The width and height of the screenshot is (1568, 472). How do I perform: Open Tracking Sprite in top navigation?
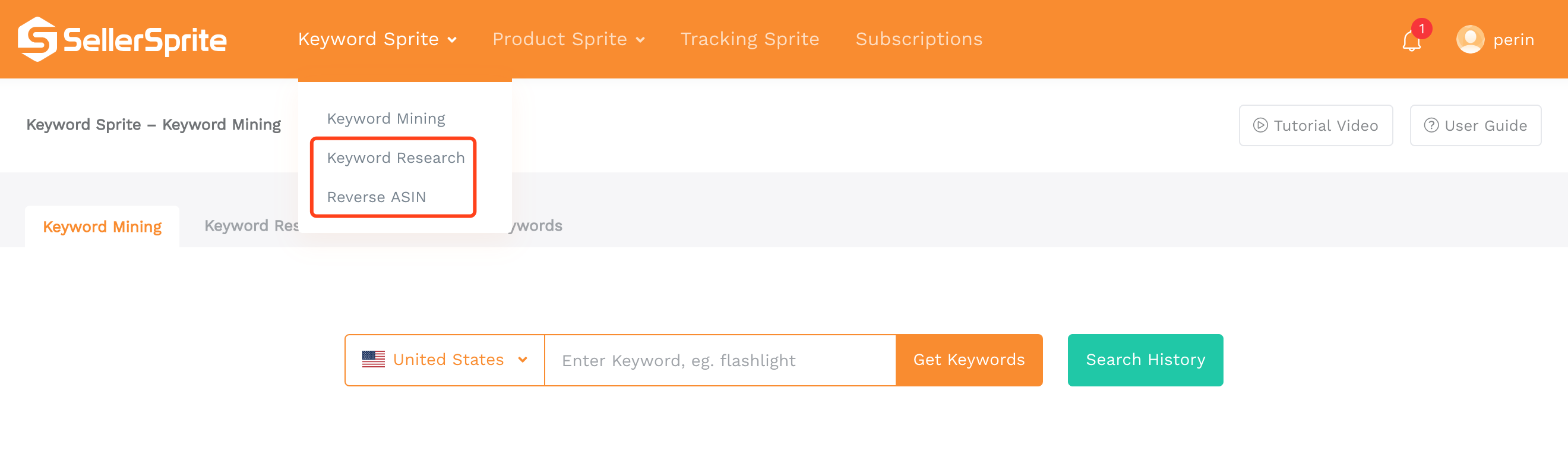[x=750, y=39]
